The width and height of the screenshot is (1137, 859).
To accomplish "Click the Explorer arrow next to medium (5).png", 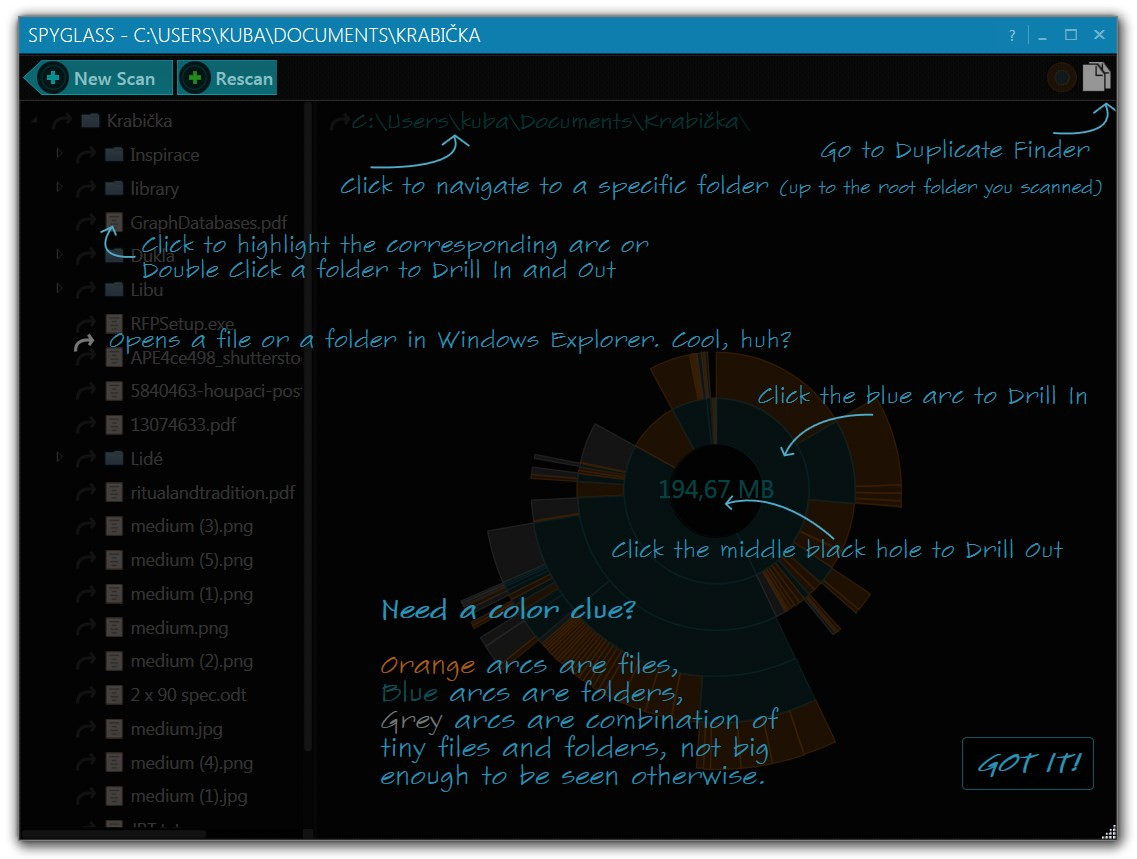I will [86, 560].
